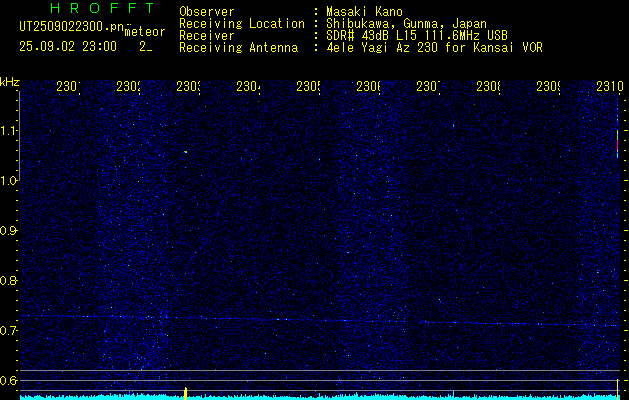The image size is (629, 400).
Task: Click the 1.0 frequency axis label
Action: click(x=8, y=181)
